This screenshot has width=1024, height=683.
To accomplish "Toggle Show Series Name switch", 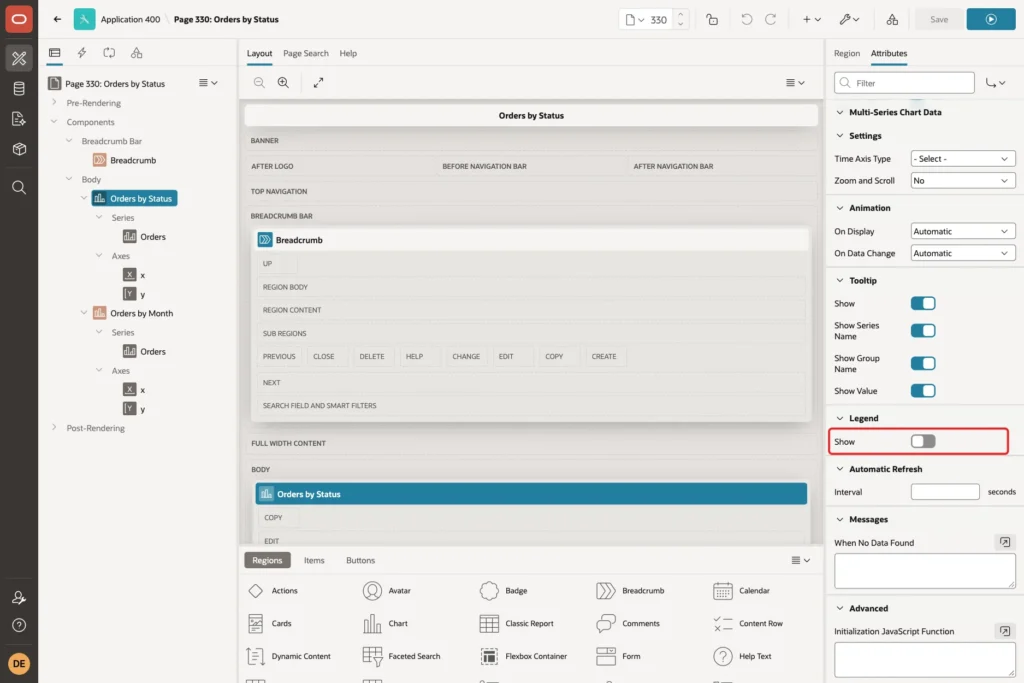I will [x=923, y=331].
